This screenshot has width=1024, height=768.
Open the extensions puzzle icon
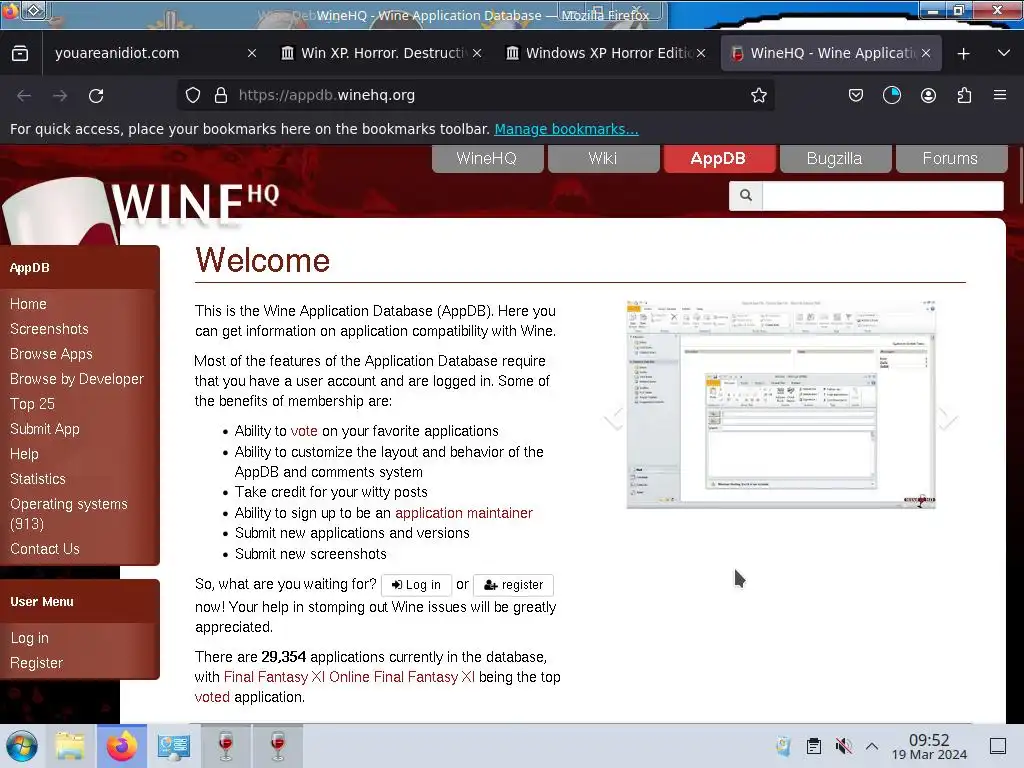tap(964, 95)
